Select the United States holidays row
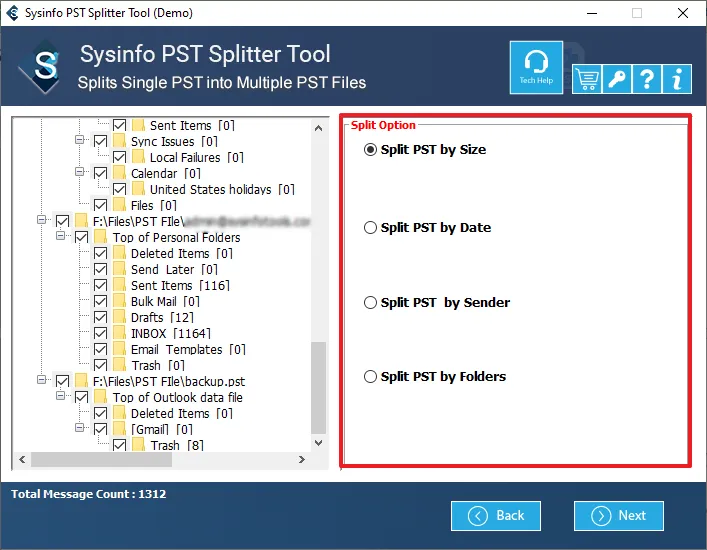707x550 pixels. [x=222, y=189]
